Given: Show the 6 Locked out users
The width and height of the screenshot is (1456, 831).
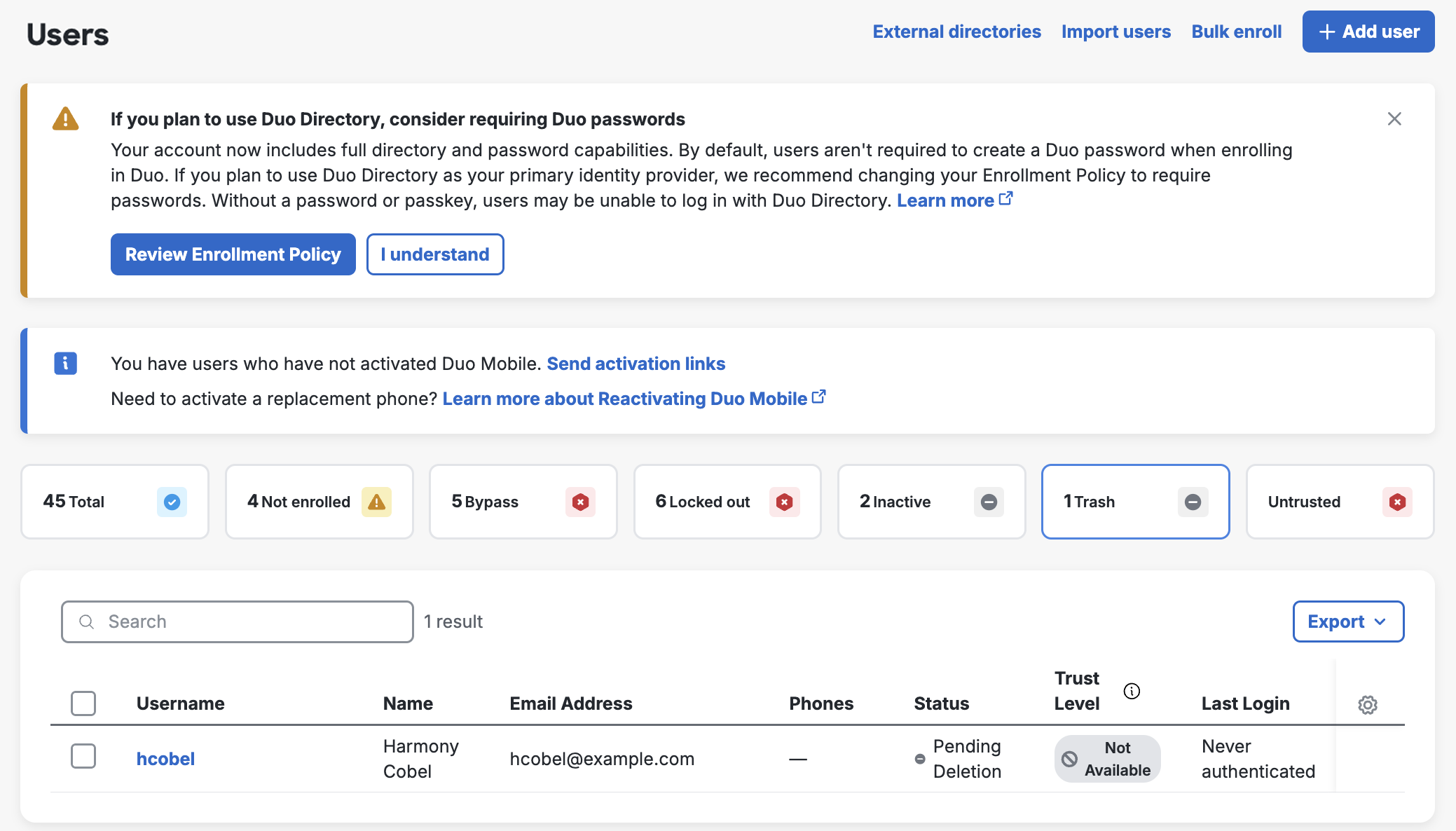Looking at the screenshot, I should [x=727, y=502].
